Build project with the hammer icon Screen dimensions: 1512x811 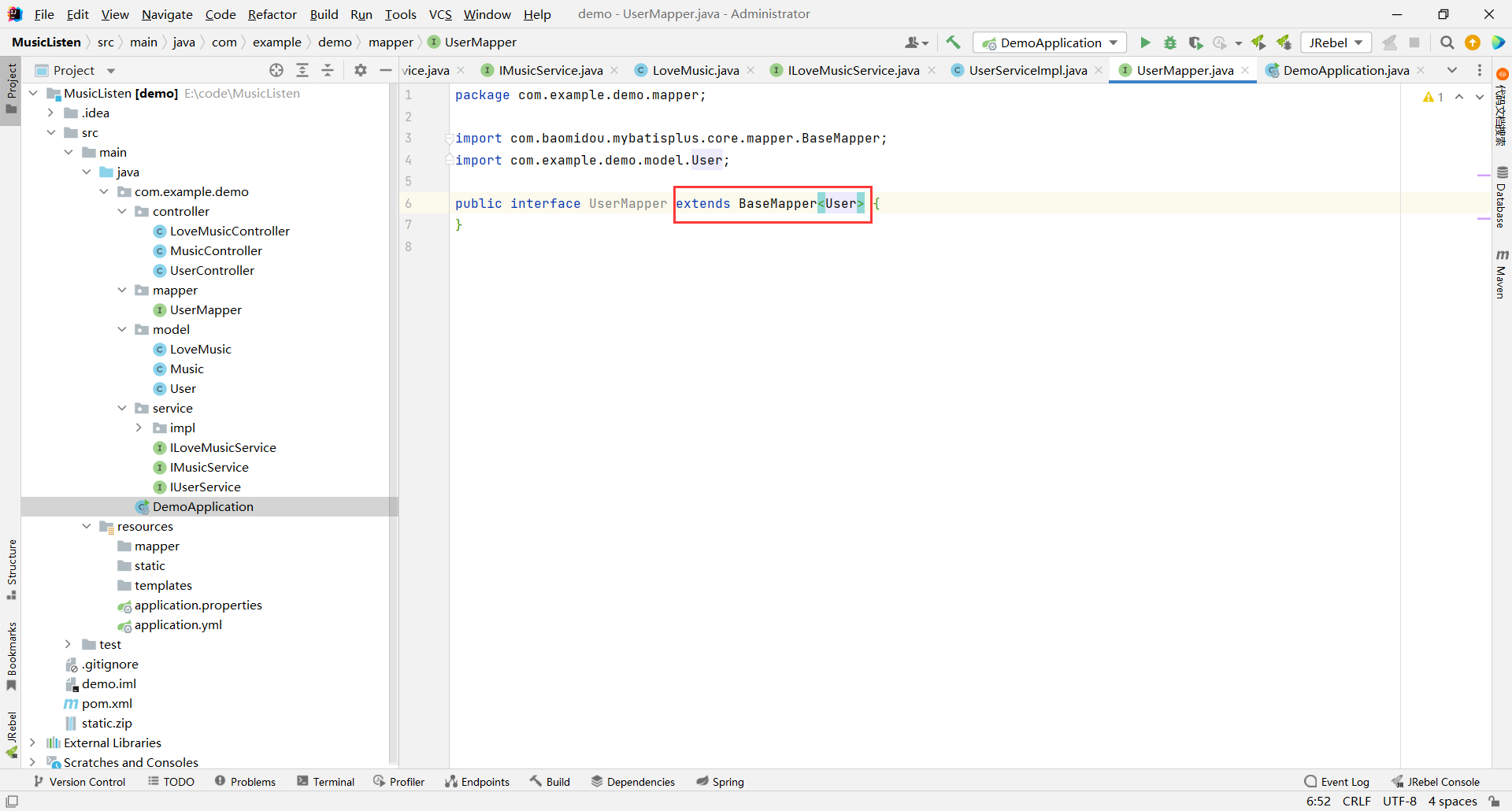pyautogui.click(x=954, y=43)
